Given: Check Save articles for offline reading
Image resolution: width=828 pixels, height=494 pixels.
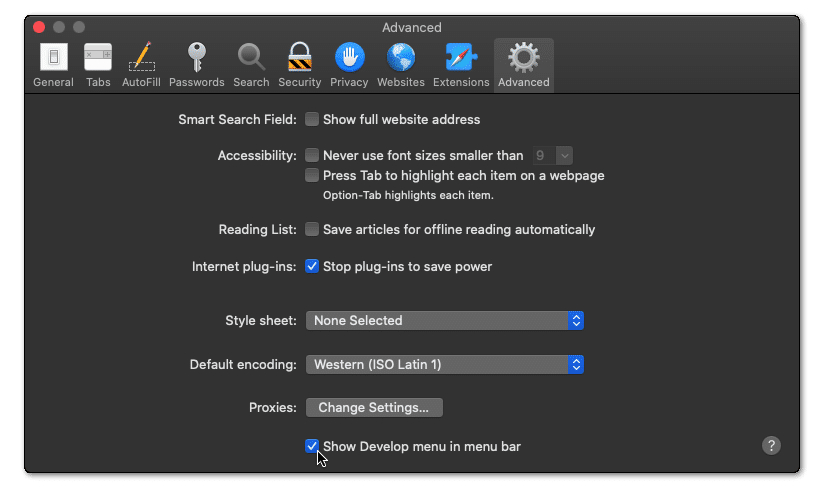Looking at the screenshot, I should tap(312, 230).
